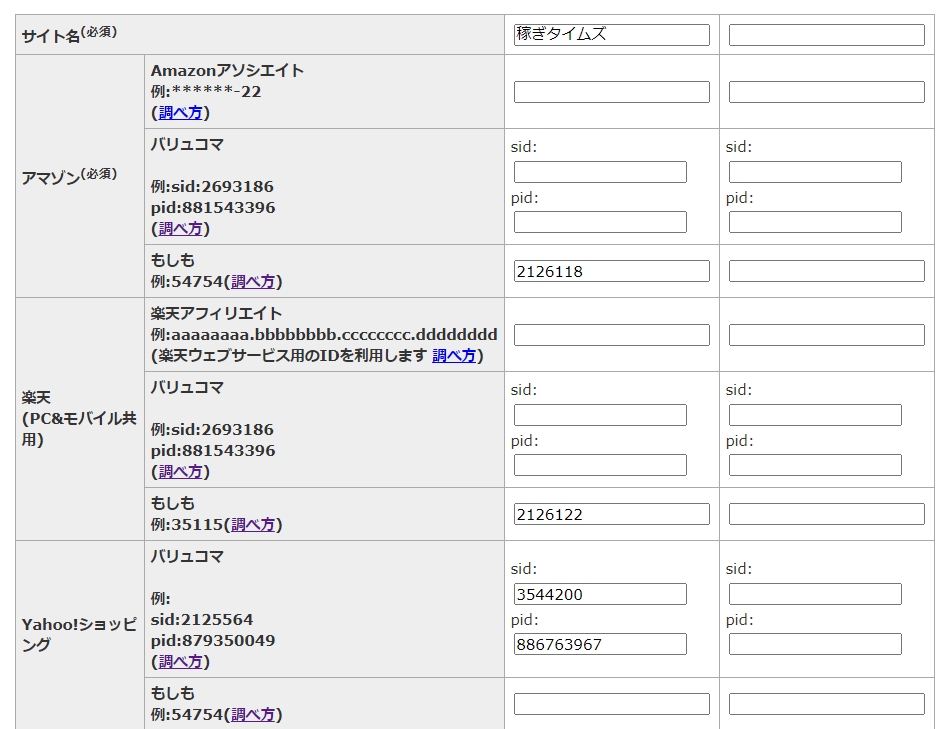
Task: Click first 楽天アフィリエイト ID input field
Action: (611, 335)
